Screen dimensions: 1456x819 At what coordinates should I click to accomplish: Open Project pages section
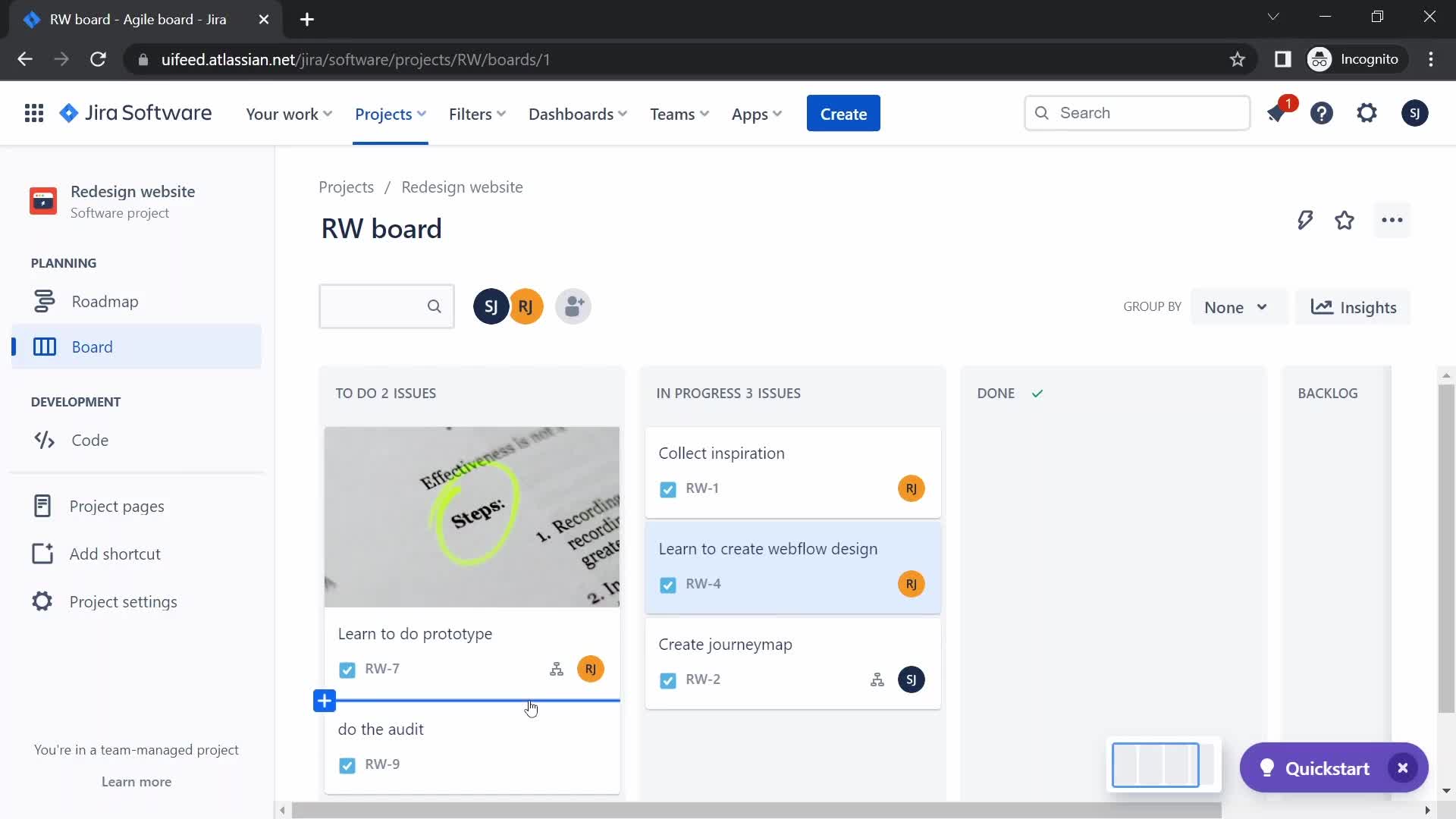point(116,505)
